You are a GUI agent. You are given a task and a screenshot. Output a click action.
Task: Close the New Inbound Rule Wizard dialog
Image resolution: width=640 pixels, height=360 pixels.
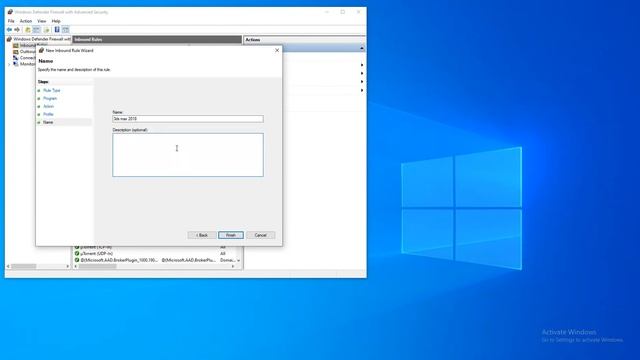(277, 50)
